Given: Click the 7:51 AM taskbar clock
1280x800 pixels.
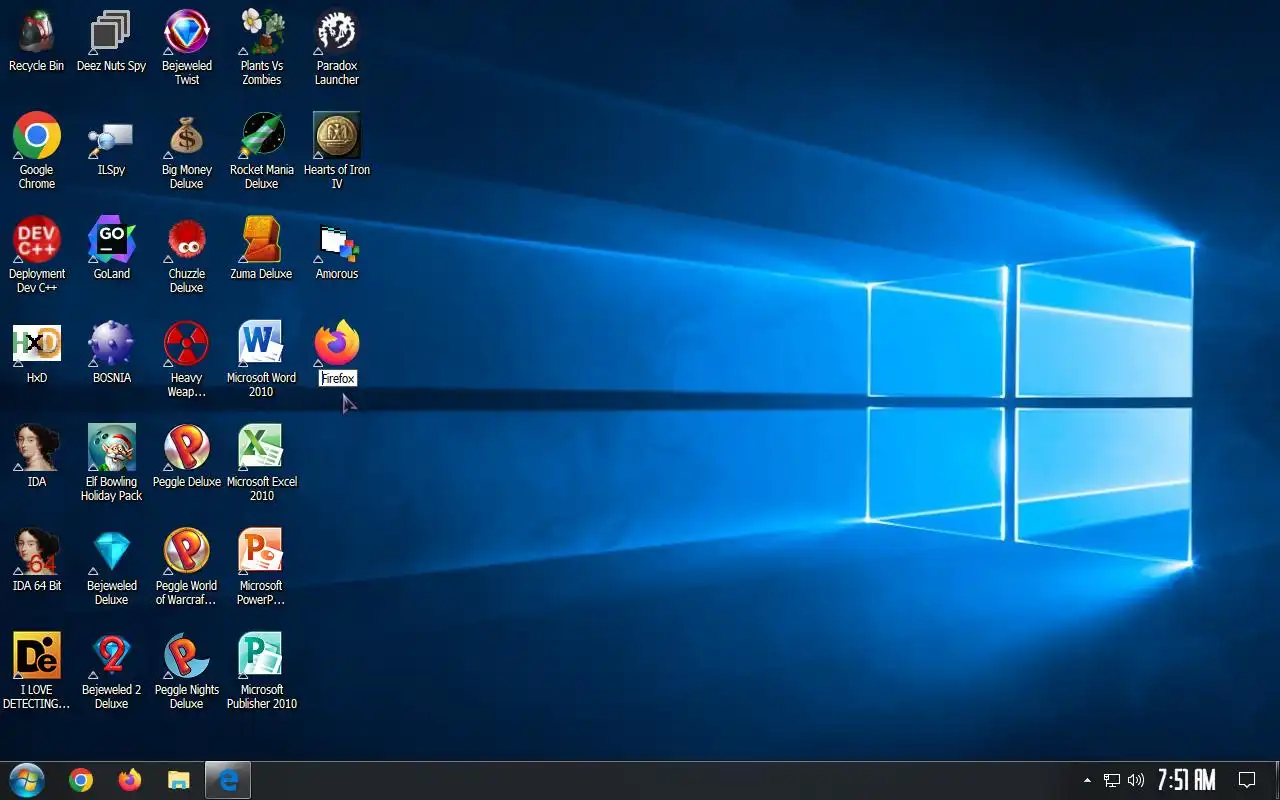Looking at the screenshot, I should 1187,780.
